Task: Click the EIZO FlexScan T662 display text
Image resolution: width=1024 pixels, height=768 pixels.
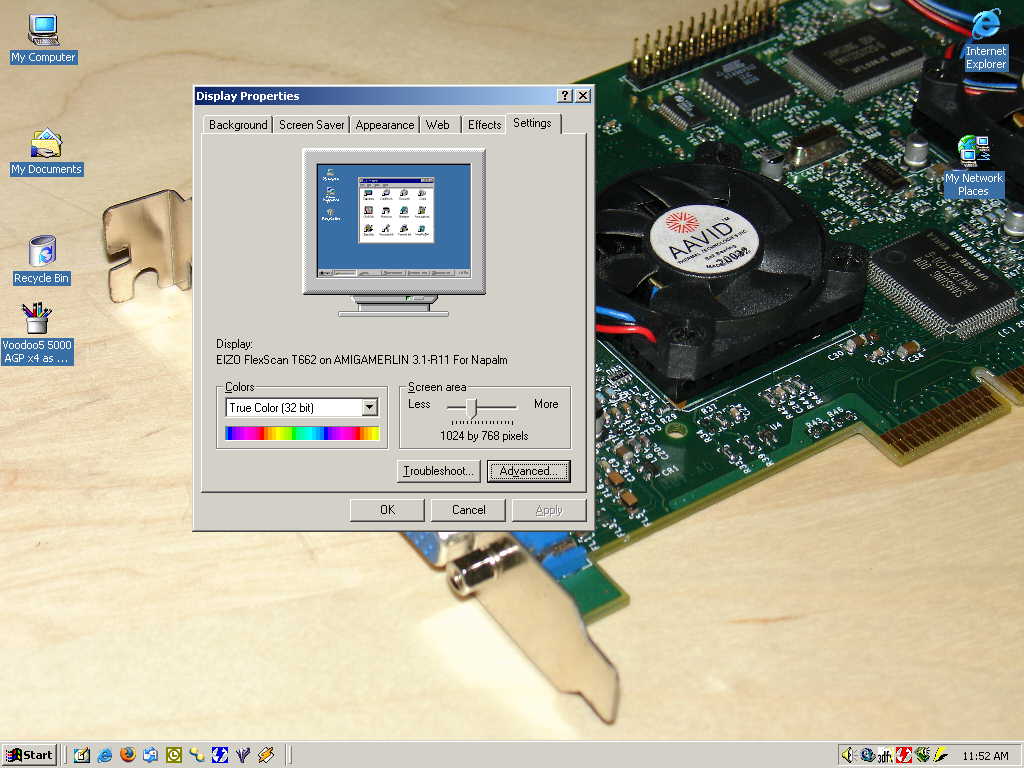Action: (x=361, y=360)
